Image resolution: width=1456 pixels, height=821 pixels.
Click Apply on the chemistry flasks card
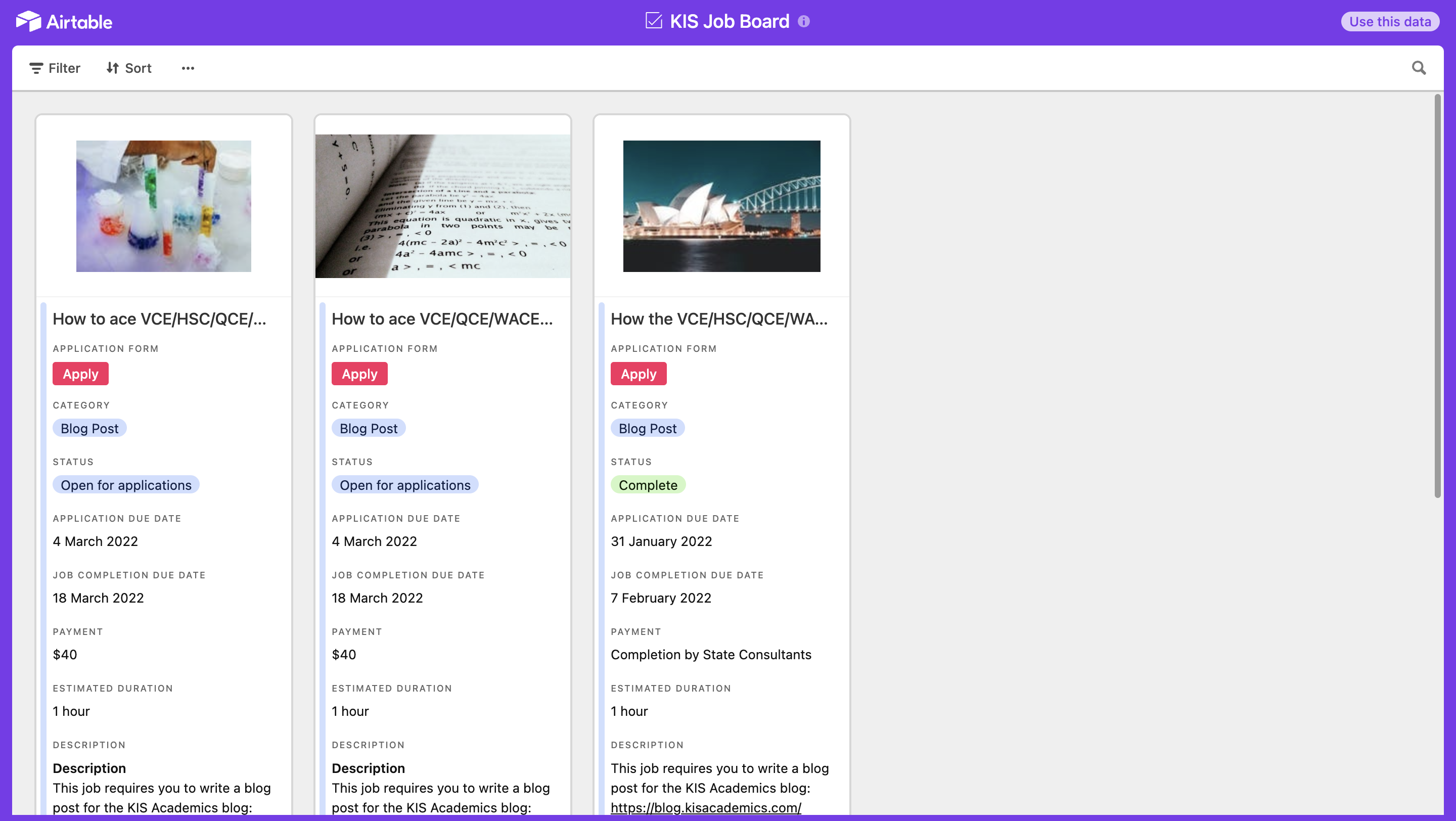pyautogui.click(x=80, y=374)
